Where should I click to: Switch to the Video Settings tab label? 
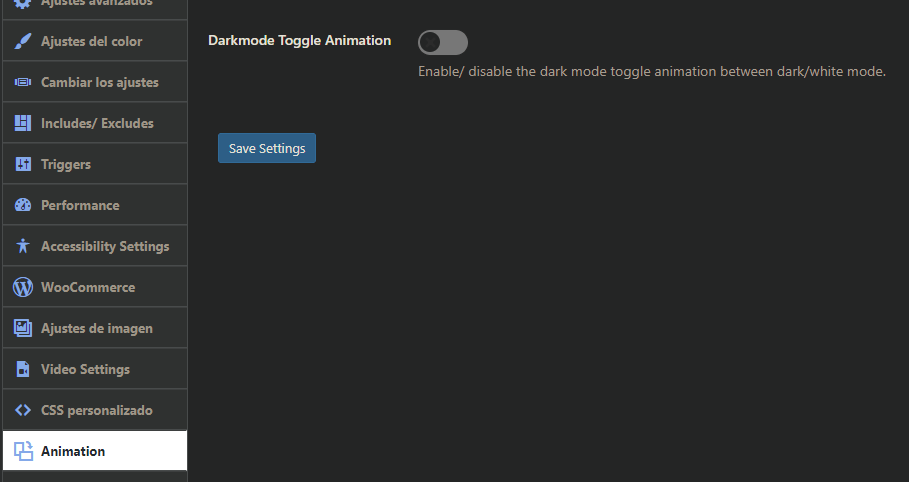click(x=85, y=369)
